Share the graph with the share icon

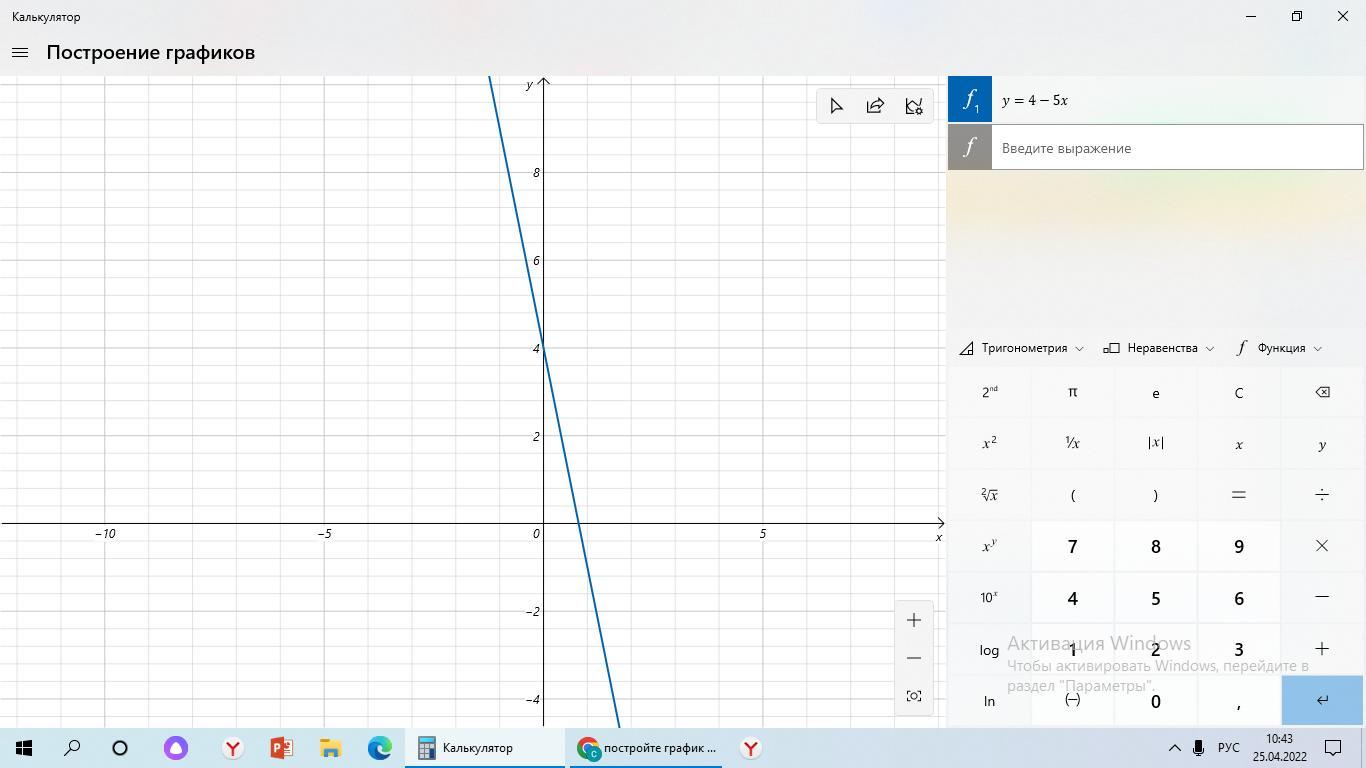point(875,106)
